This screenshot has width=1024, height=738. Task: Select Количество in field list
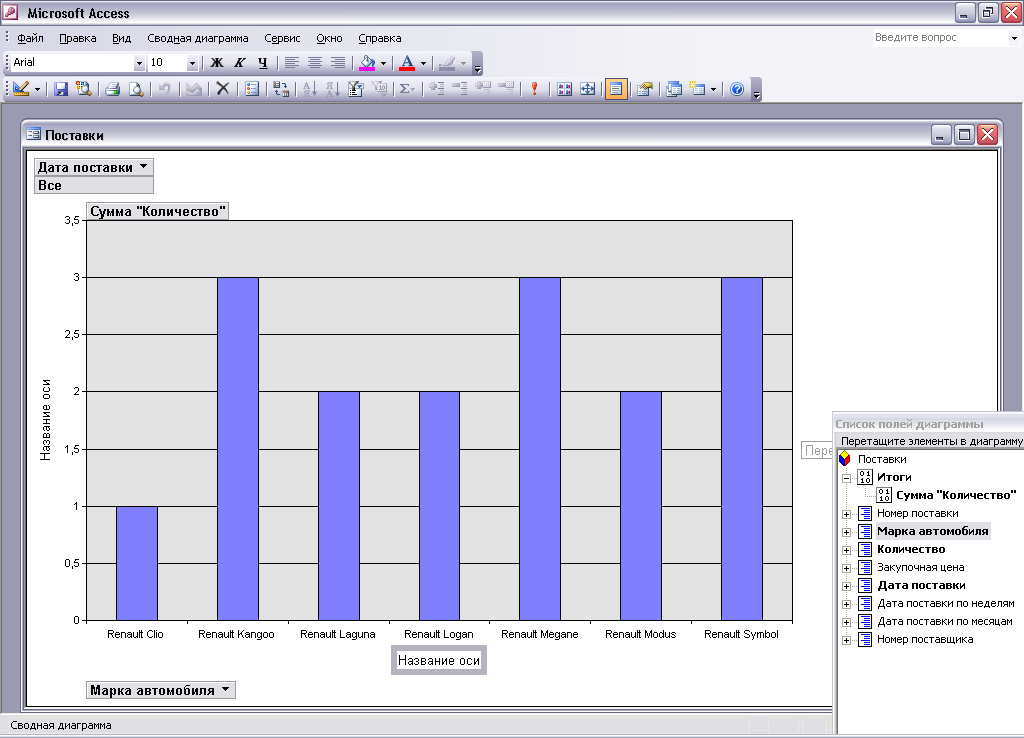coord(911,549)
